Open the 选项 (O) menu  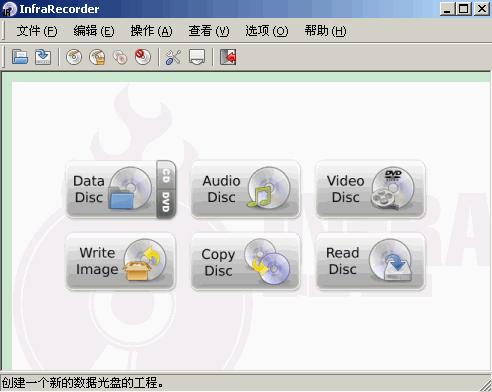(267, 31)
